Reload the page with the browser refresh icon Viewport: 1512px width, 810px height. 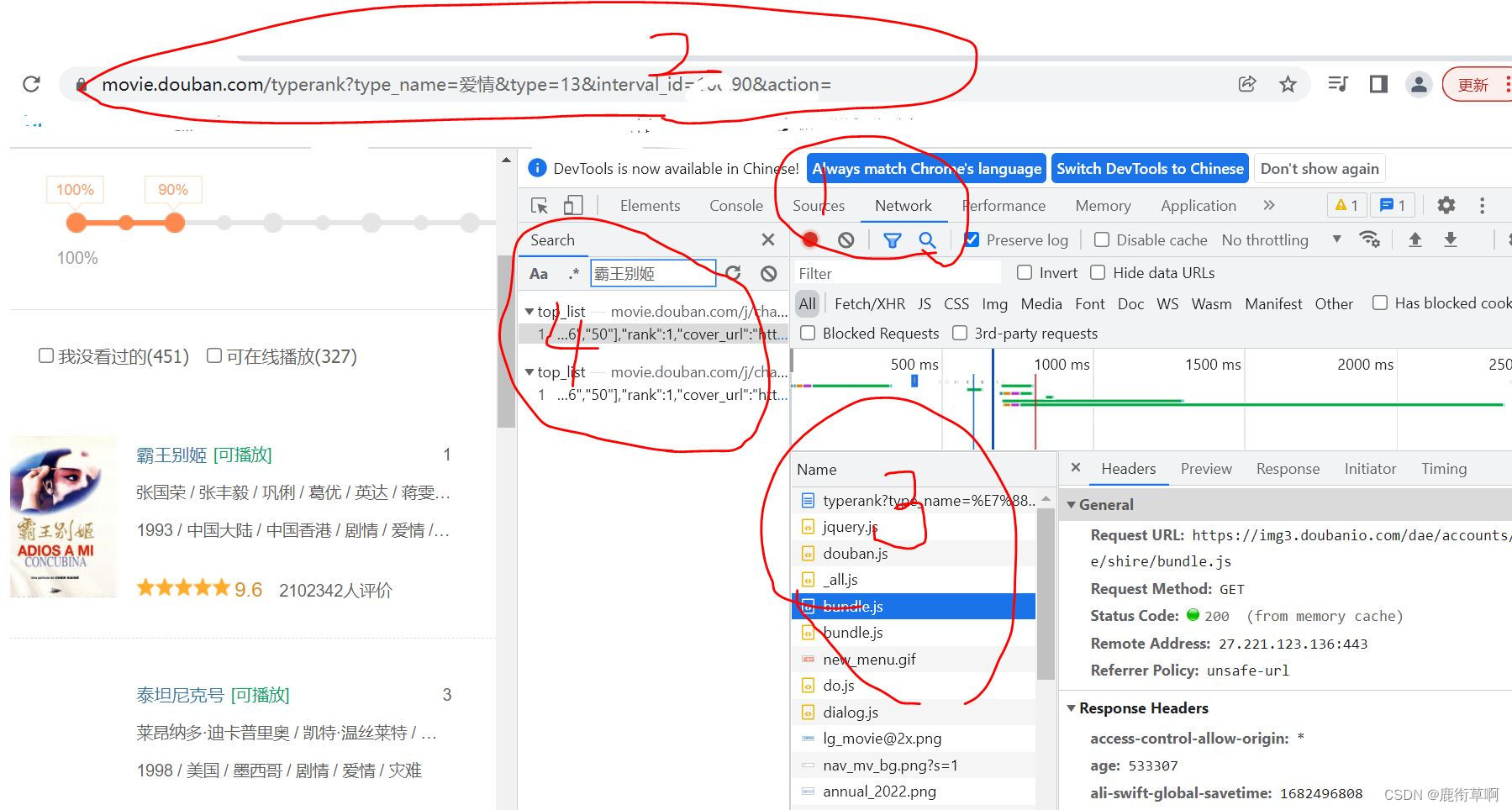32,84
